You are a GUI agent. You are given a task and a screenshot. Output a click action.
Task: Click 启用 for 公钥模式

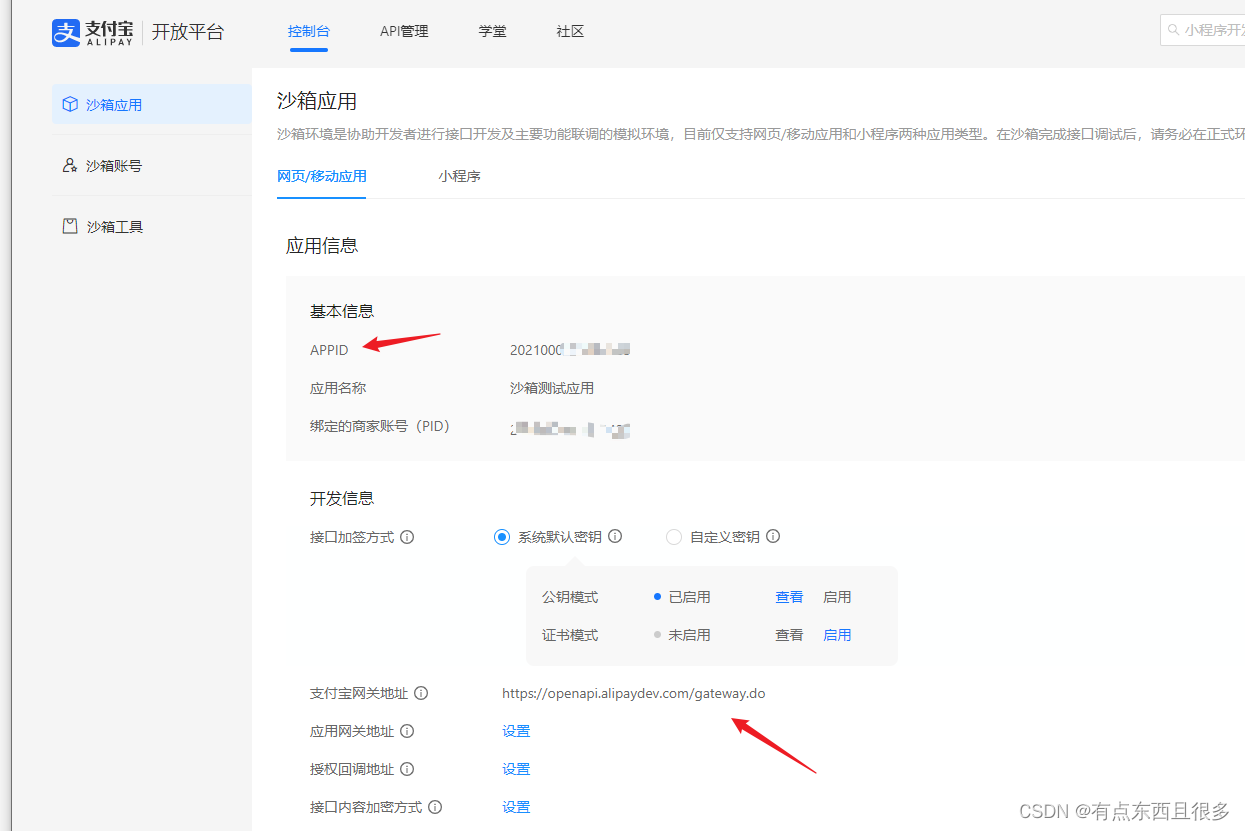837,597
